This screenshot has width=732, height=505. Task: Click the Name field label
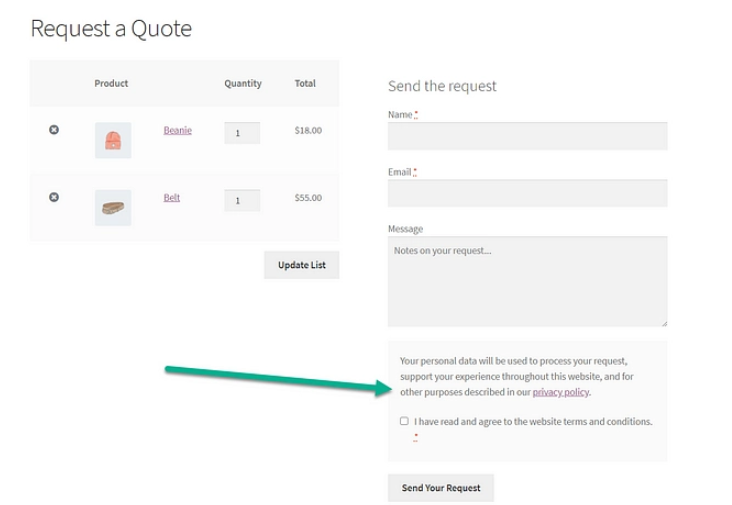coord(400,115)
